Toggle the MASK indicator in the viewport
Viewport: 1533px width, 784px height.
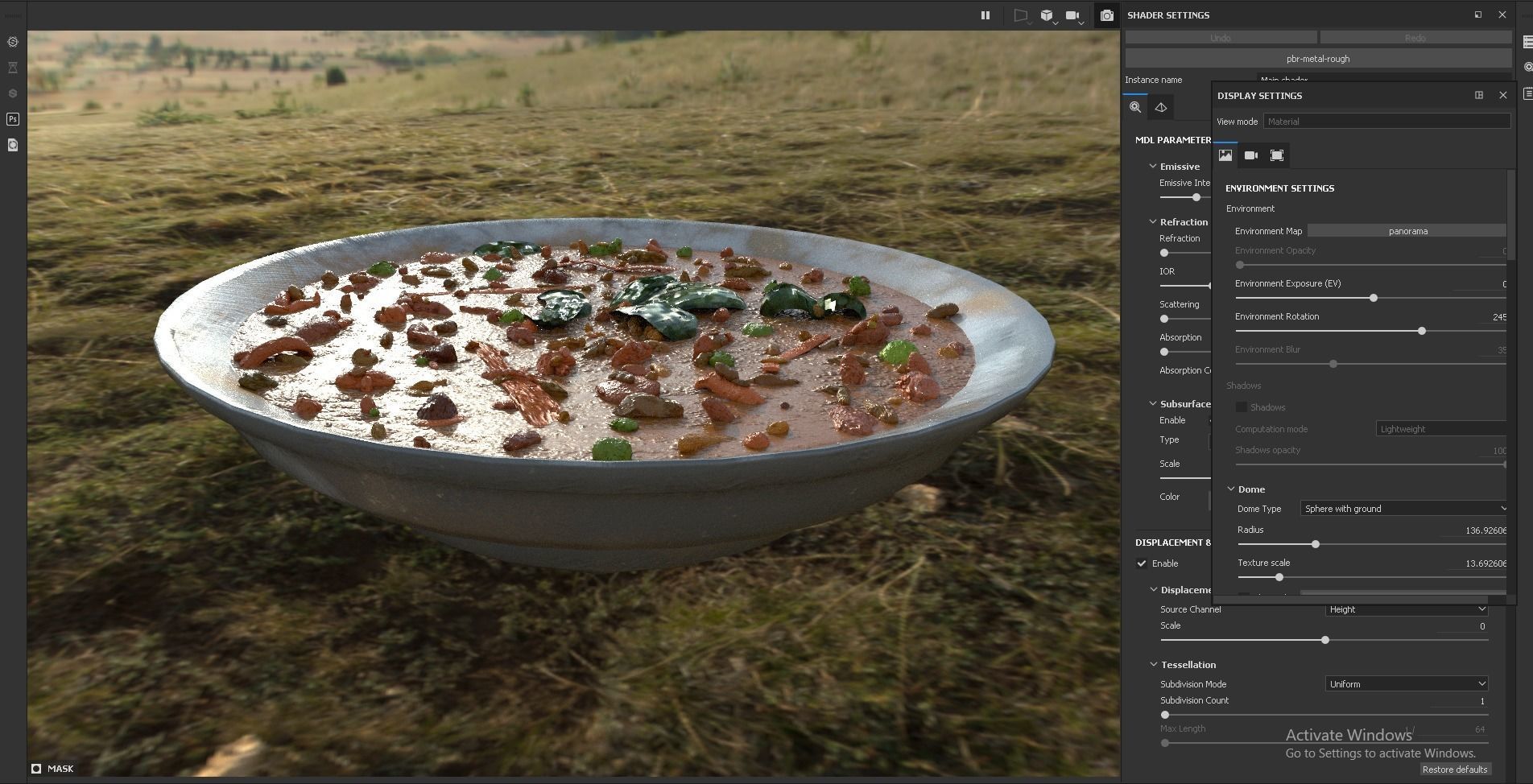36,769
